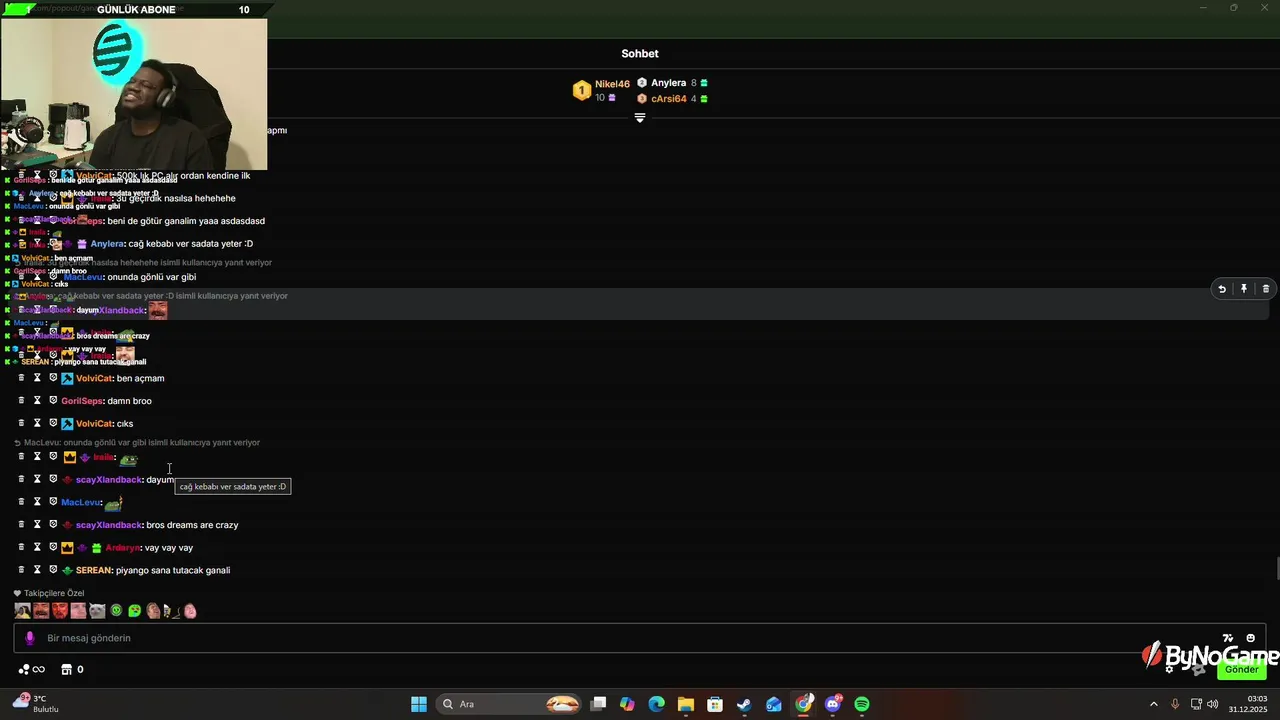Send message with Gönder button
Viewport: 1280px width, 720px height.
coord(1242,669)
